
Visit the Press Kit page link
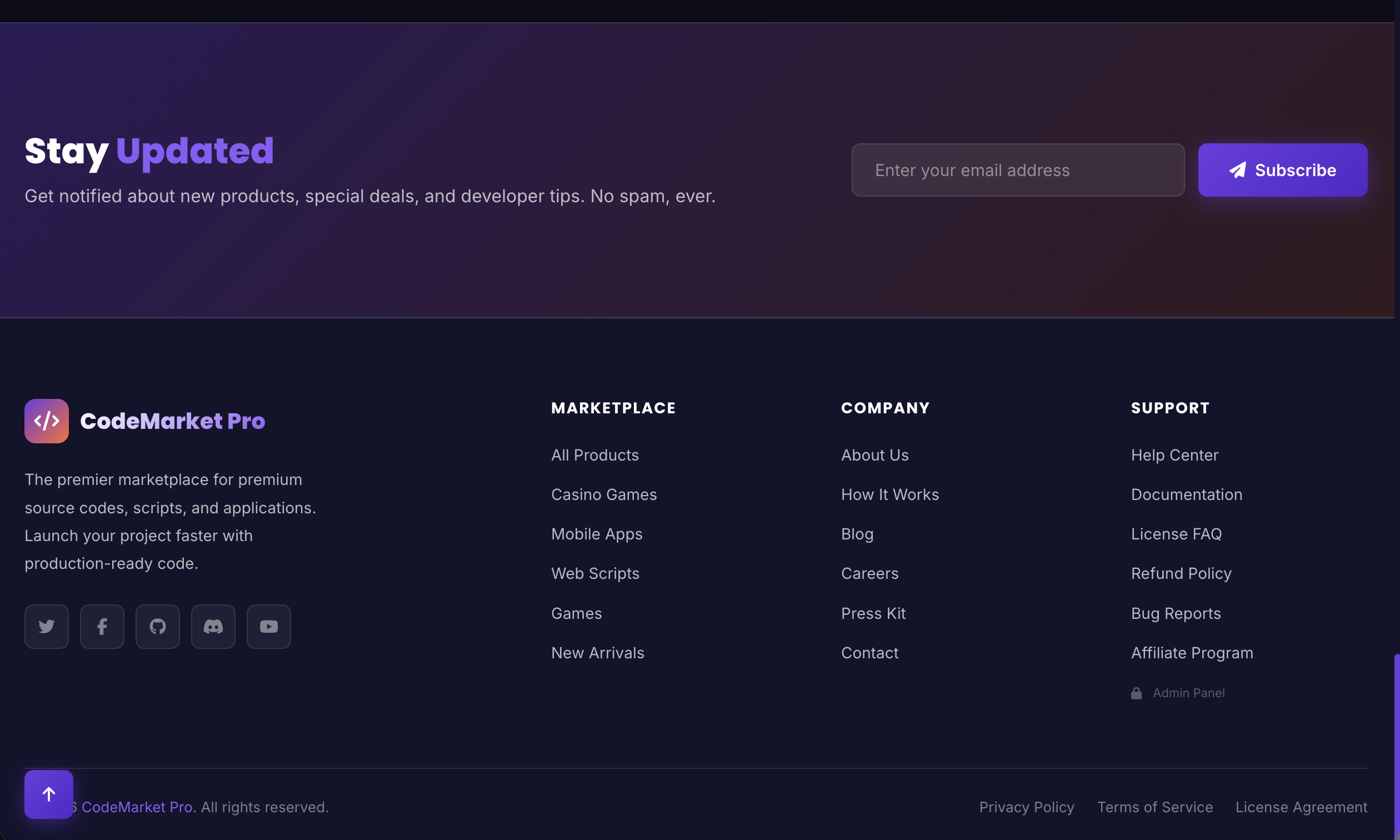(873, 613)
